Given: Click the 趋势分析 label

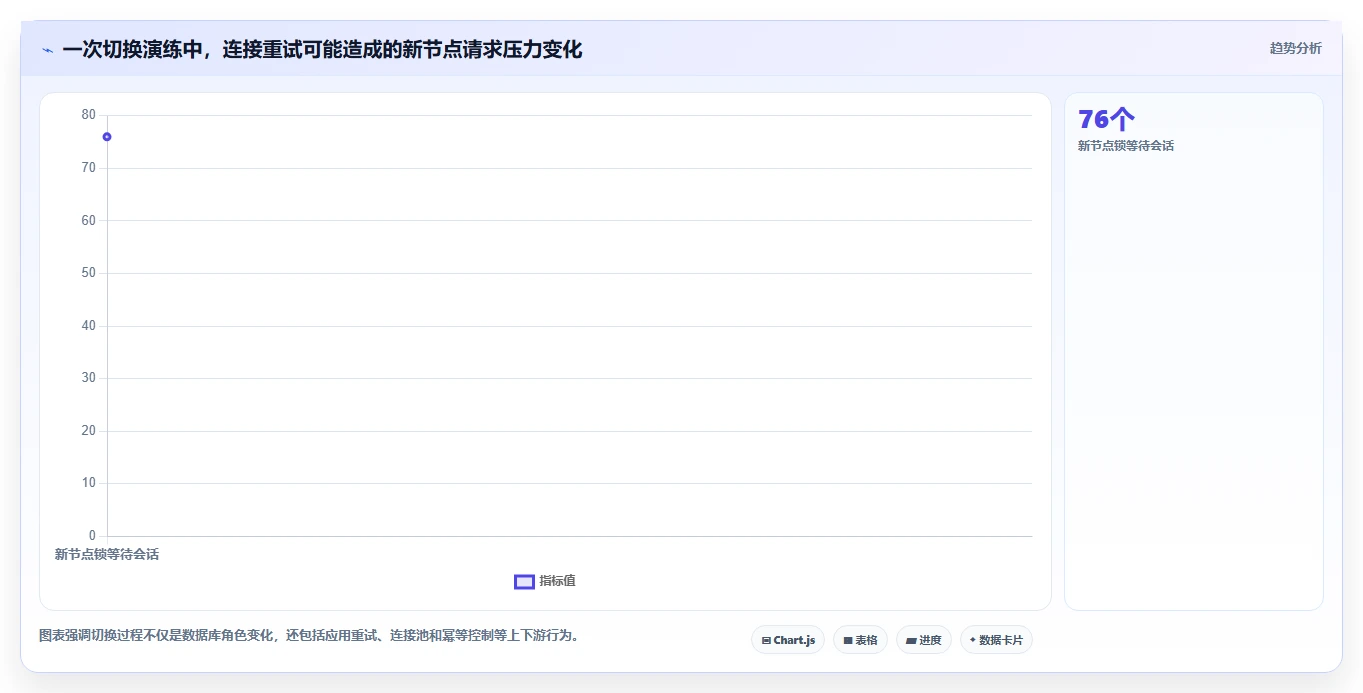Looking at the screenshot, I should pyautogui.click(x=1295, y=48).
